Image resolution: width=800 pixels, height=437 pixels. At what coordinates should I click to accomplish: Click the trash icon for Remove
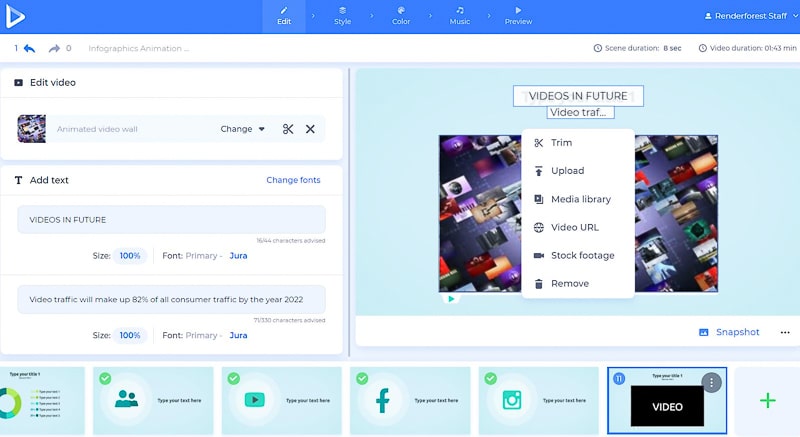[x=539, y=284]
